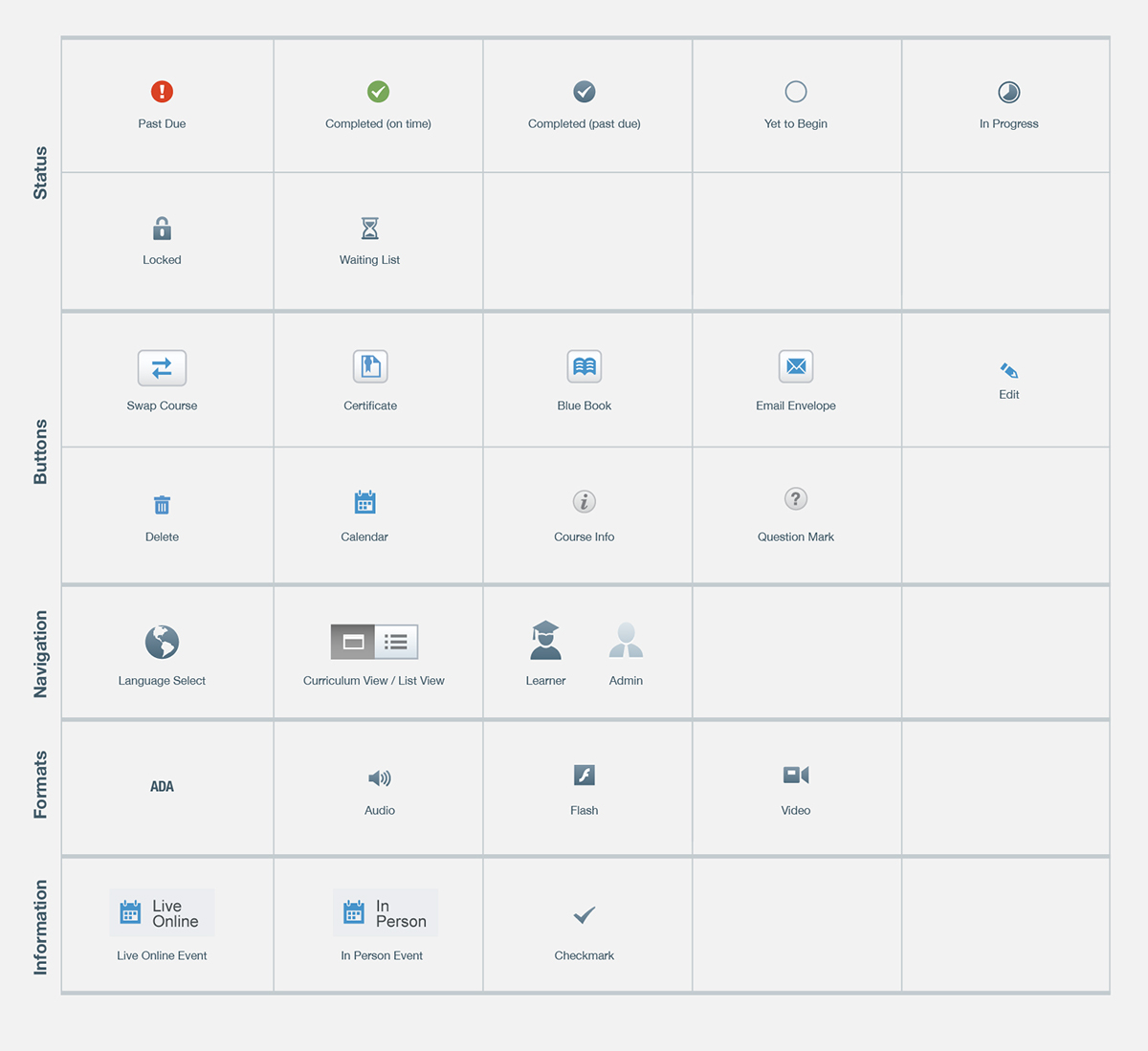Click the Delete trash can icon
The width and height of the screenshot is (1148, 1051).
point(162,504)
